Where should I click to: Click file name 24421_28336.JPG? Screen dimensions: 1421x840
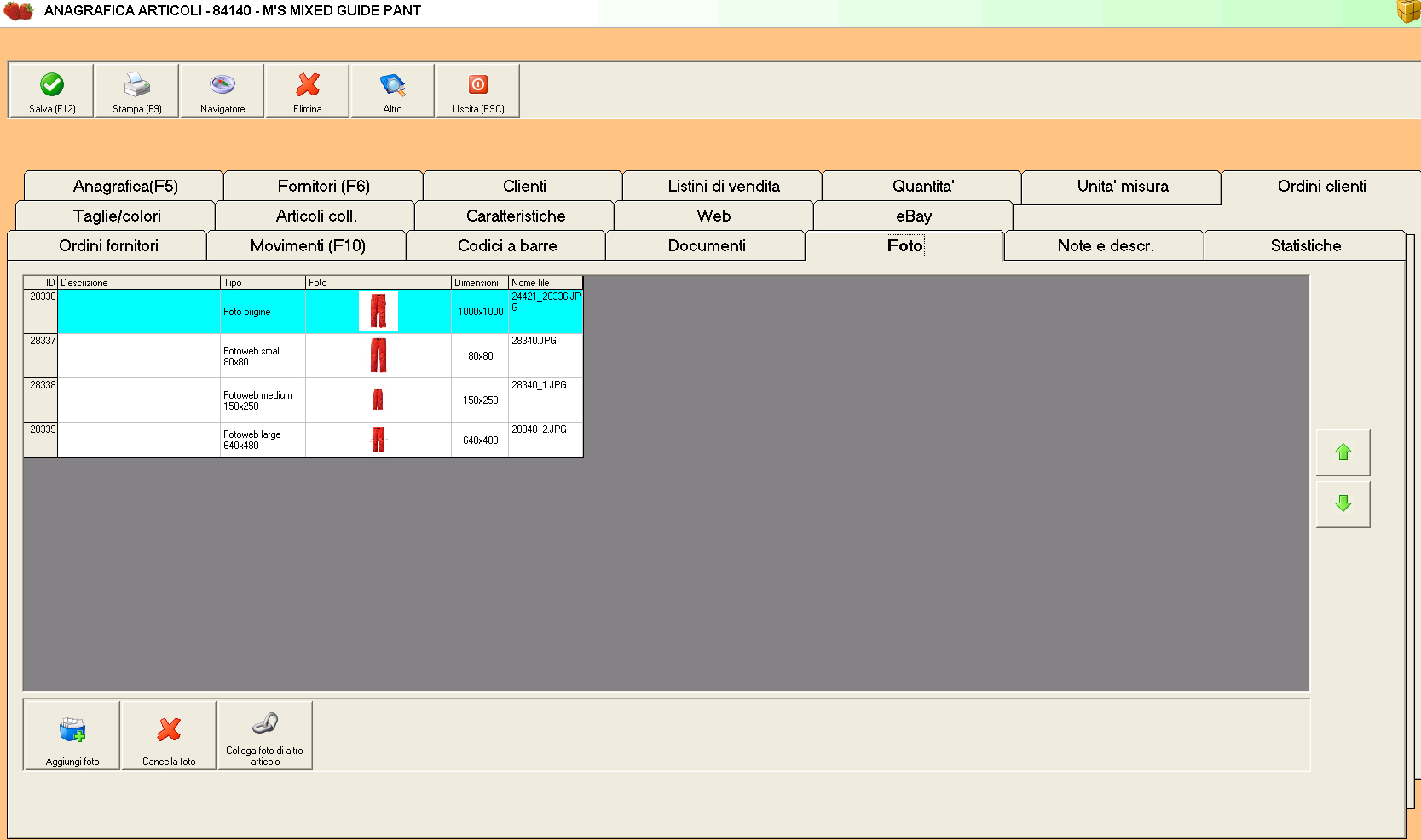tap(546, 302)
